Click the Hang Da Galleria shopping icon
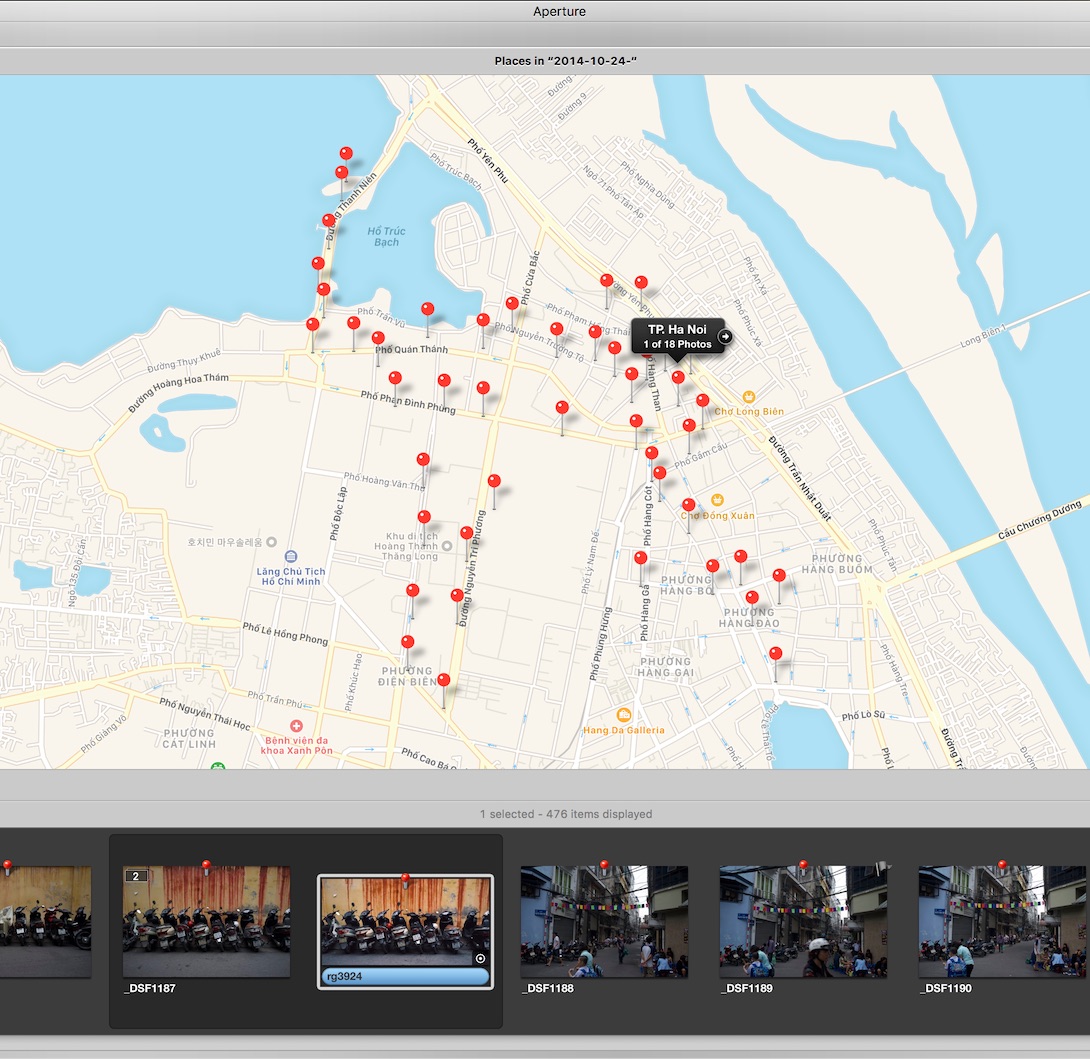This screenshot has height=1059, width=1090. coord(624,715)
